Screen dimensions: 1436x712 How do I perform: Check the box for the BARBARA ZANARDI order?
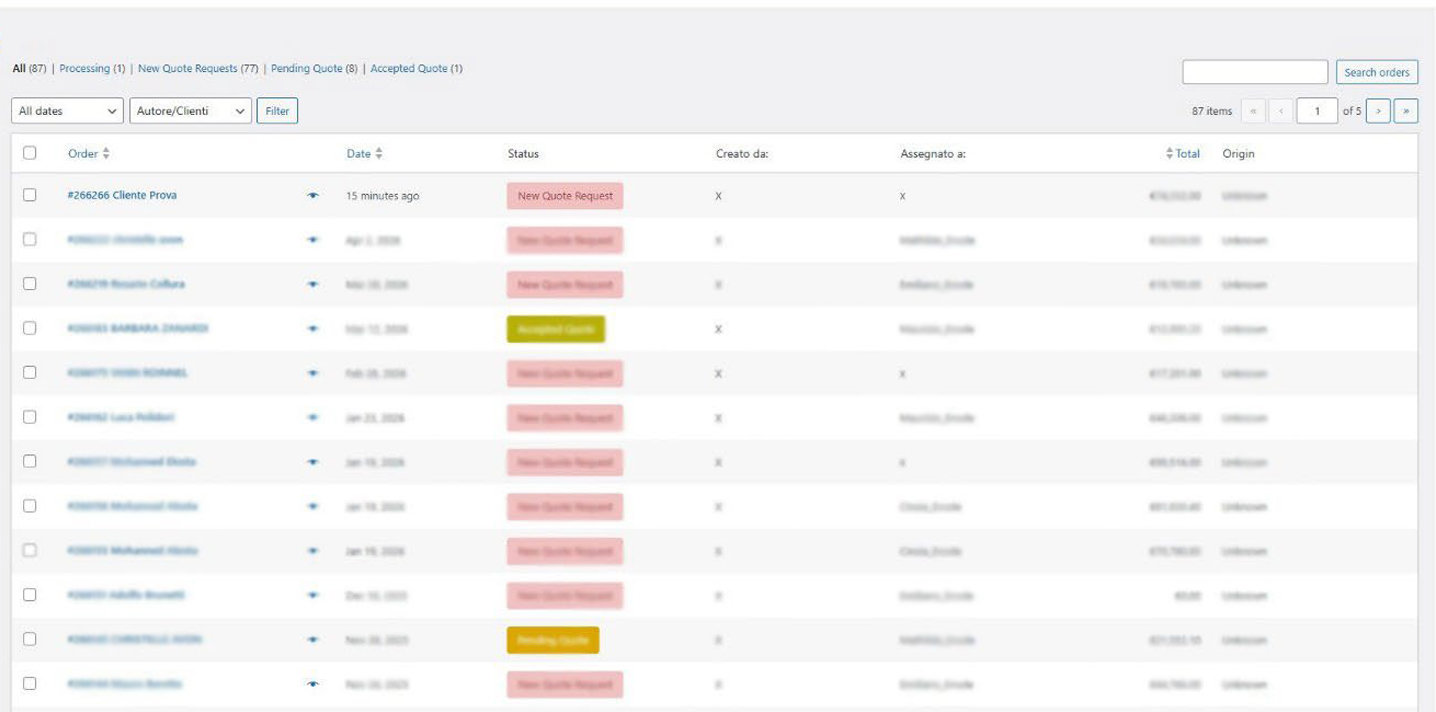(30, 328)
